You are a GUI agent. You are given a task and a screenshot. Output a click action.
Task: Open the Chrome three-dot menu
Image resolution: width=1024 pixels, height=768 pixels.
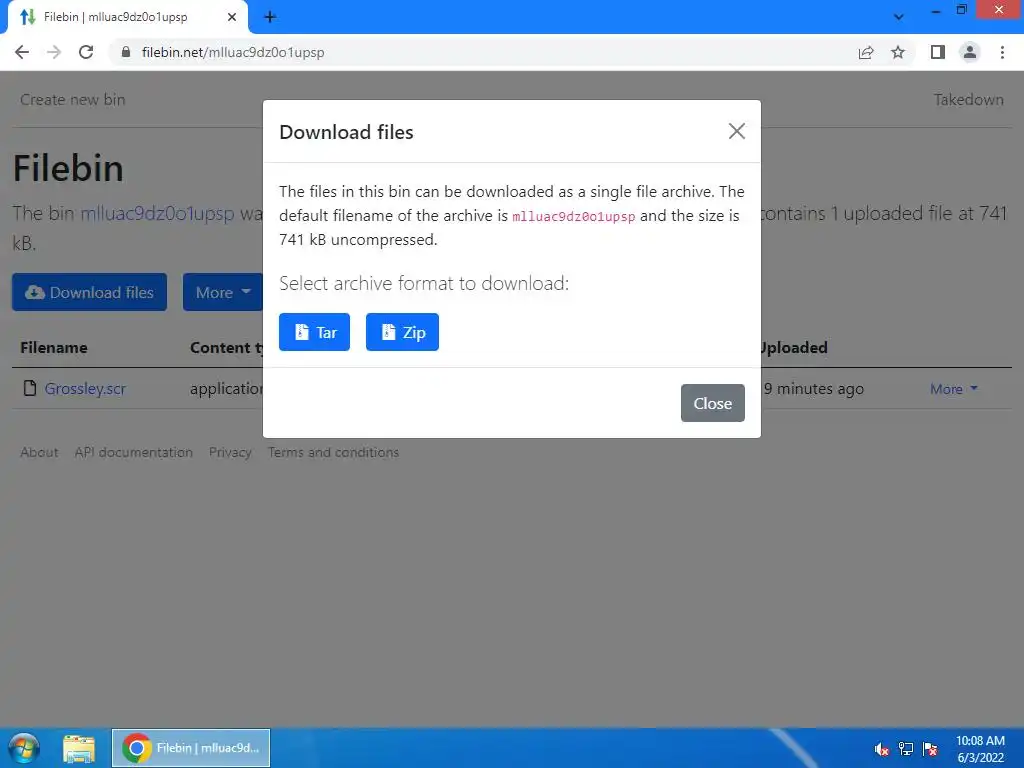(x=1002, y=52)
